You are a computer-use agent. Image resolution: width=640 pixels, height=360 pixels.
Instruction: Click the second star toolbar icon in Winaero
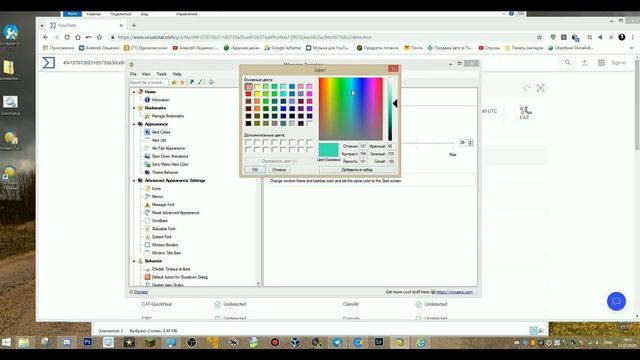click(x=182, y=82)
